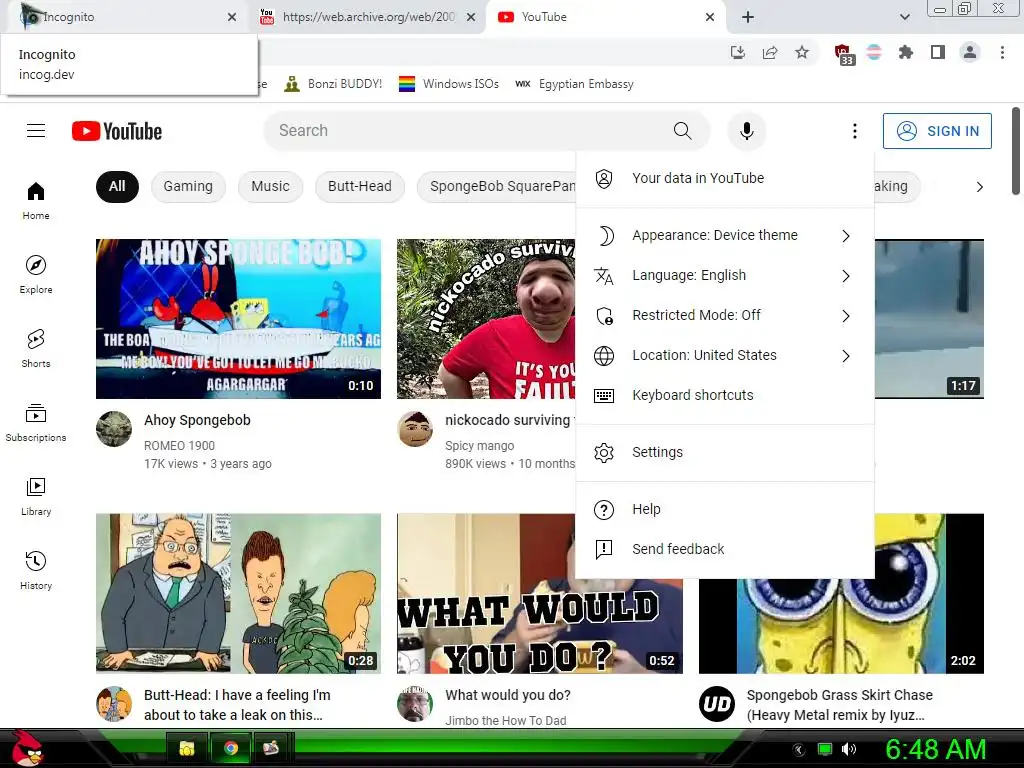Open the tab search dropdown arrow
Image resolution: width=1024 pixels, height=768 pixels.
pyautogui.click(x=904, y=17)
